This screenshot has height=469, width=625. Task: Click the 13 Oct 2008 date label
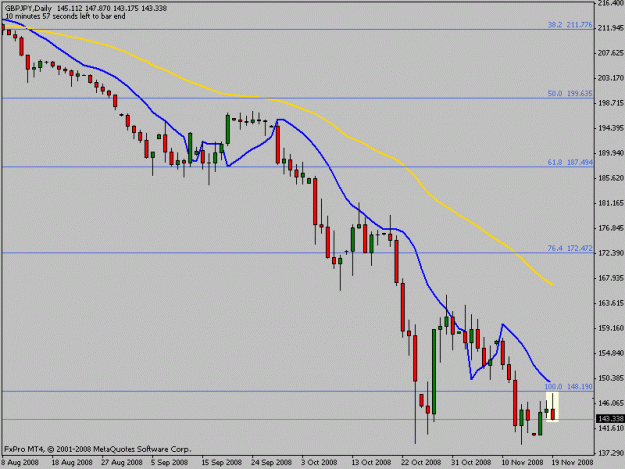click(x=371, y=462)
